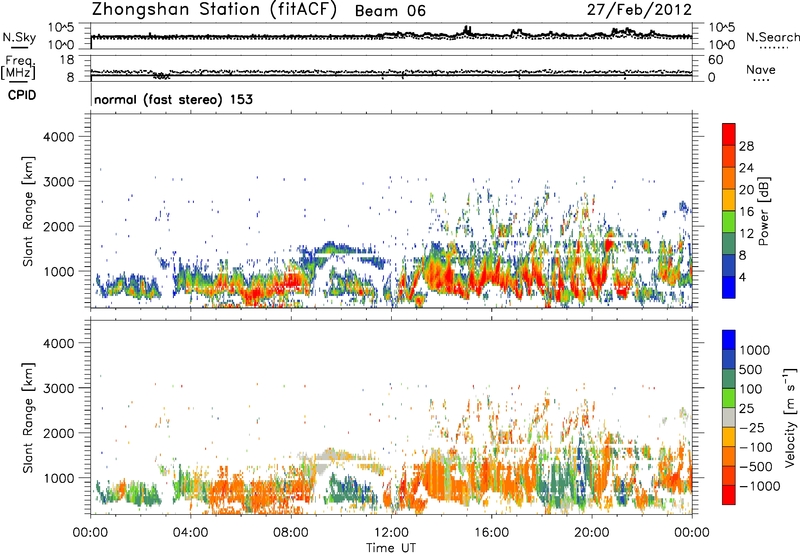The height and width of the screenshot is (554, 800).
Task: Click the '18' frequency axis value
Action: pos(67,60)
